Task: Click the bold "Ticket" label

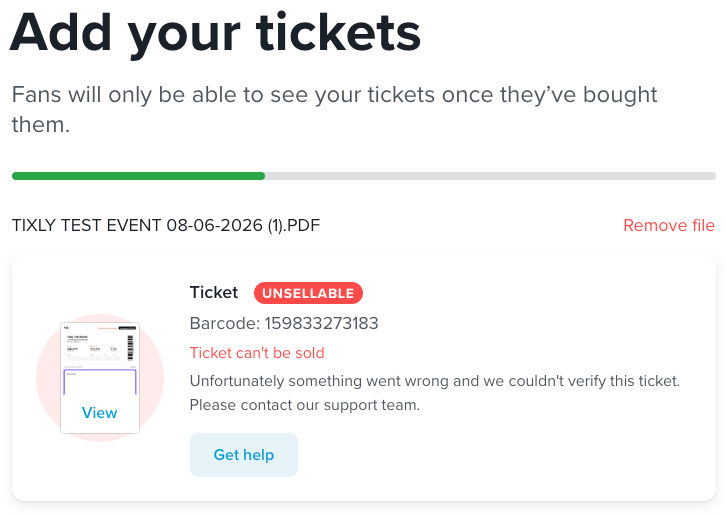Action: point(214,293)
